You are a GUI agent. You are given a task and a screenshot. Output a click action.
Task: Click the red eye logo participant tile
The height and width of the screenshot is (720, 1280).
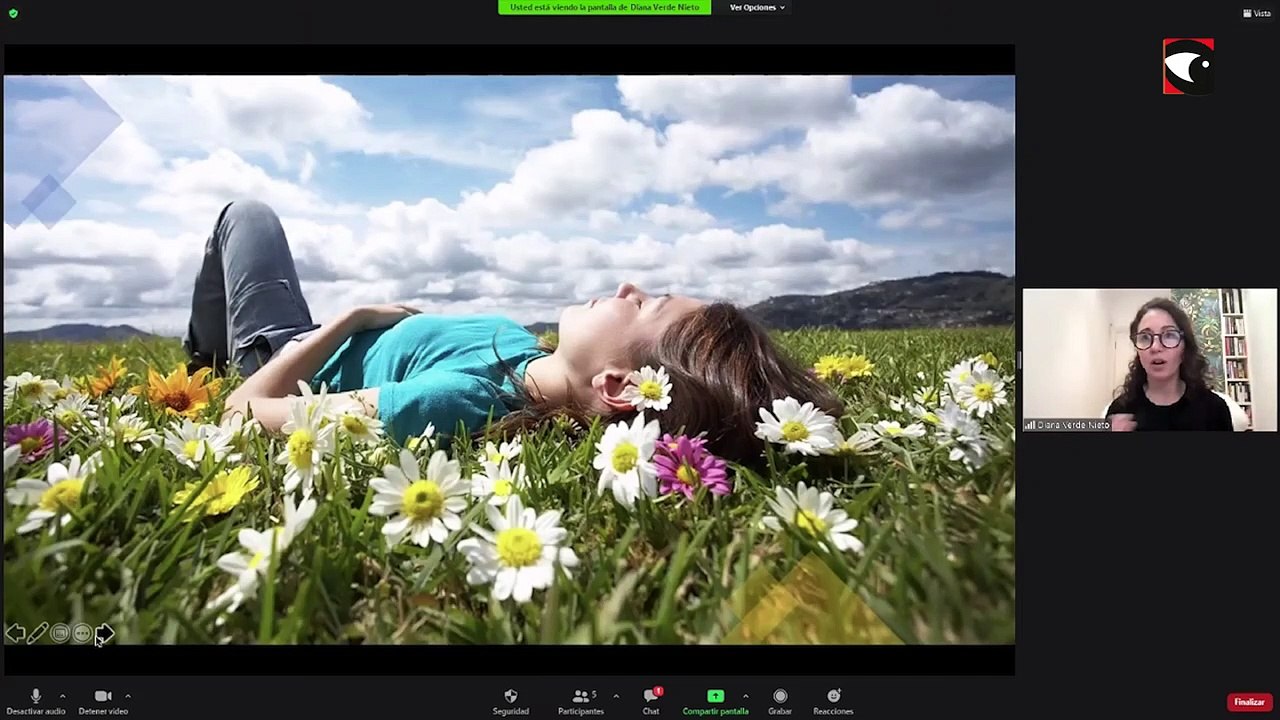coord(1188,66)
